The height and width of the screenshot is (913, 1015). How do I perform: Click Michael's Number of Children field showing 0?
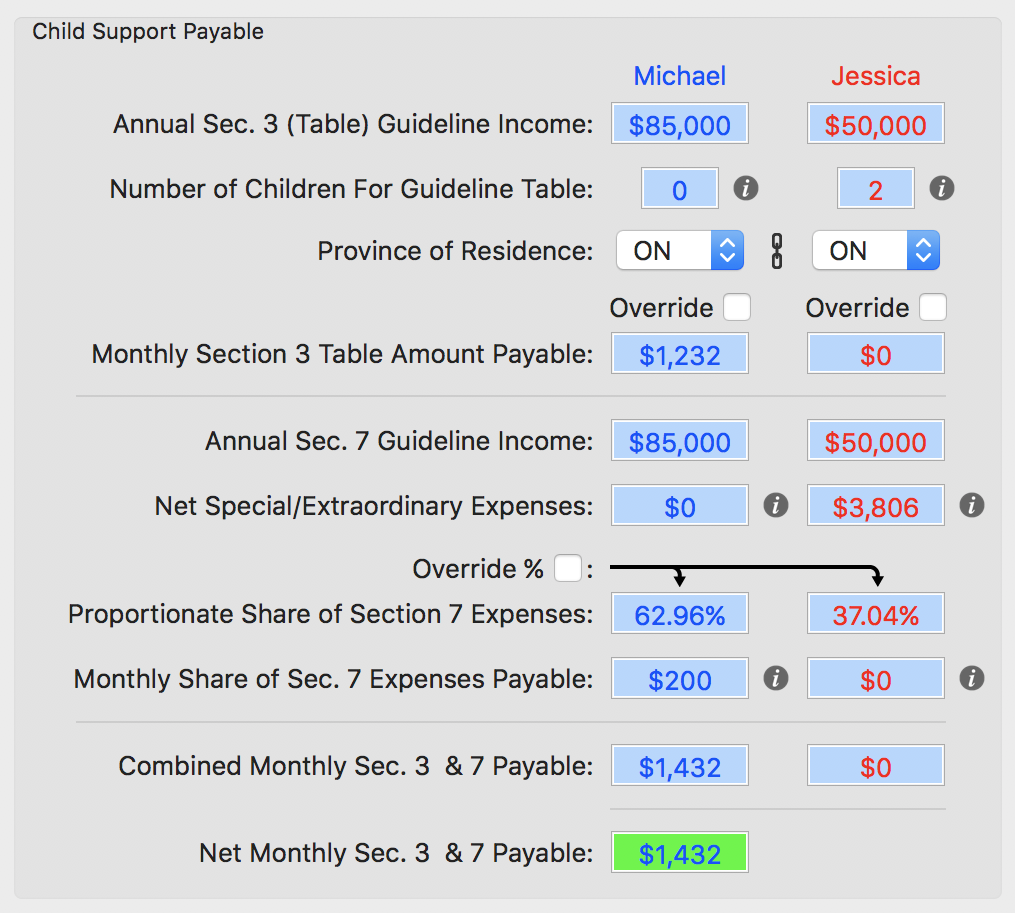pos(679,188)
